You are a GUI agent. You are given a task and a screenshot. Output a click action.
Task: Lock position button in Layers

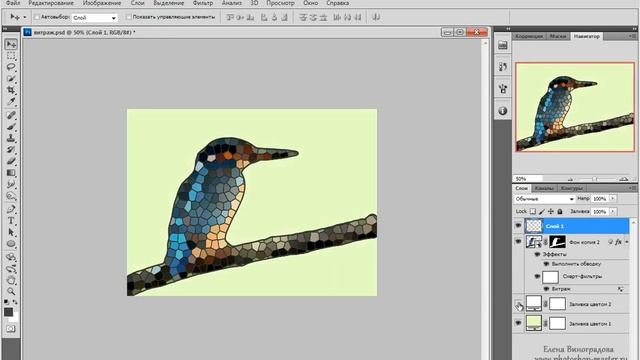(x=551, y=211)
